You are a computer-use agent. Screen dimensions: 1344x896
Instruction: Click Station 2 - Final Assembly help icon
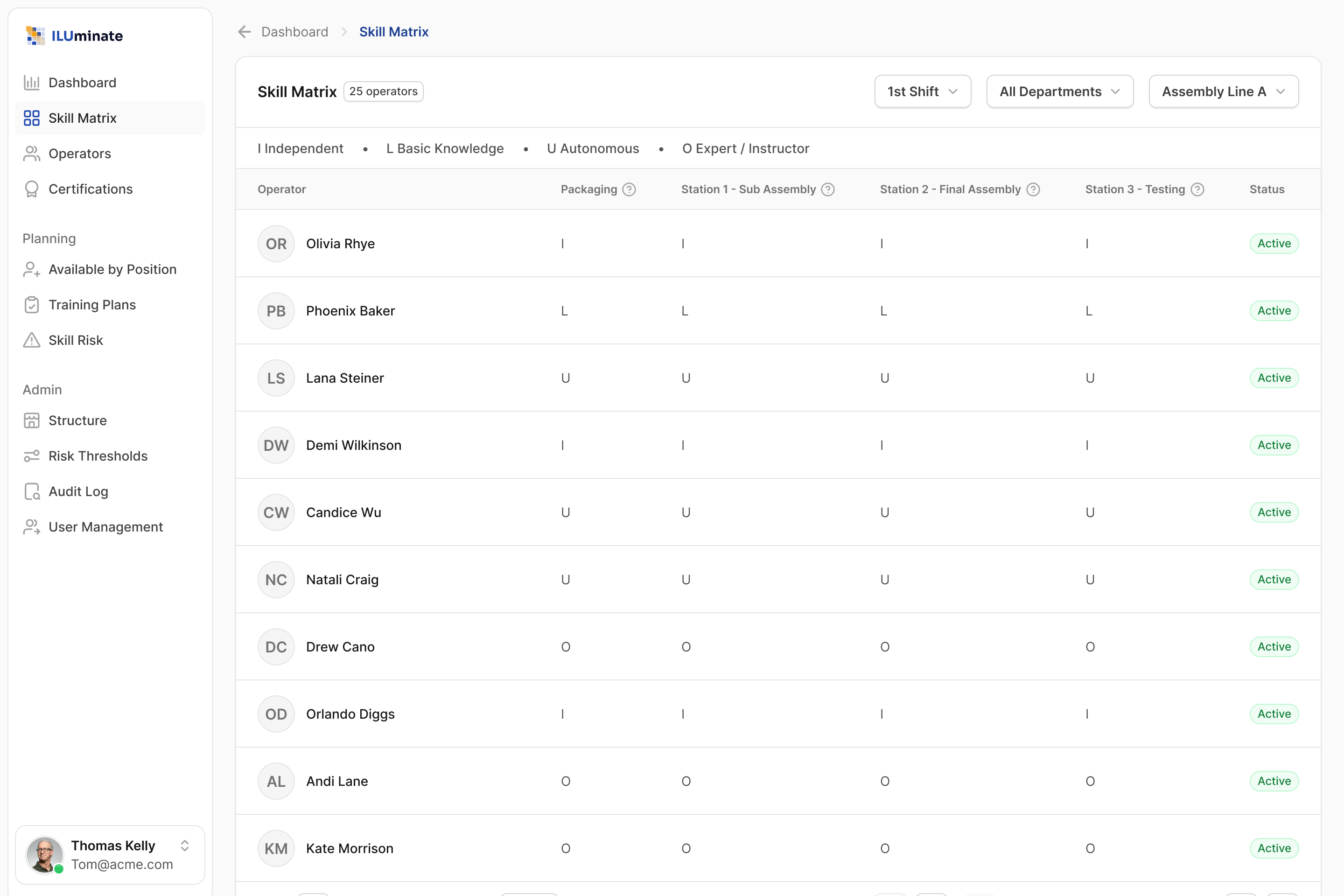point(1033,190)
